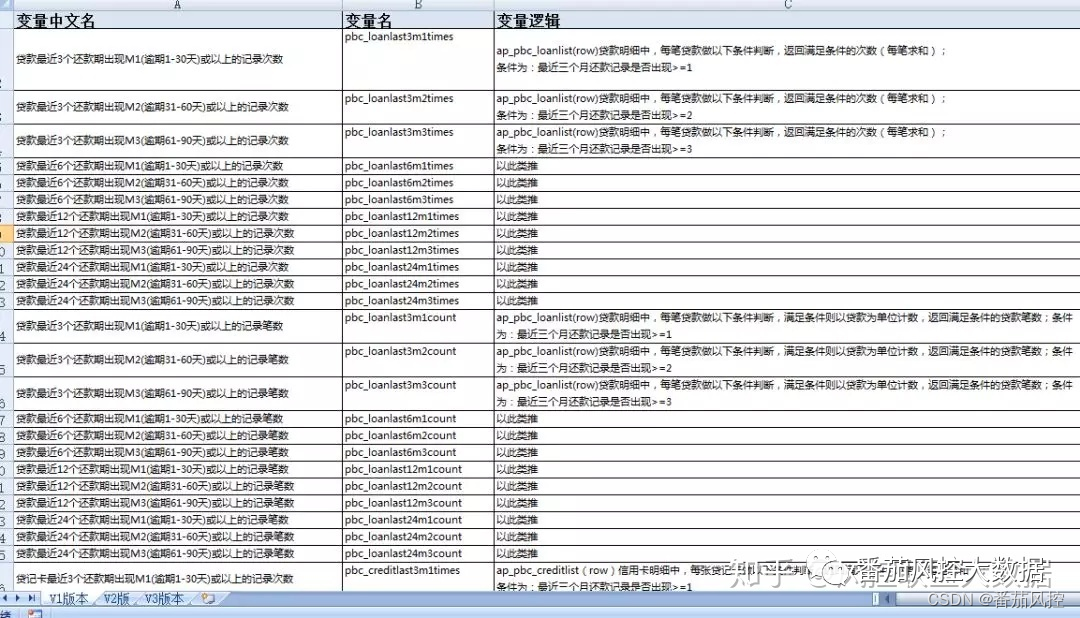Select 贷款最近24个还款期出现M1 记录笔数 cell
Image resolution: width=1080 pixels, height=618 pixels.
point(178,520)
